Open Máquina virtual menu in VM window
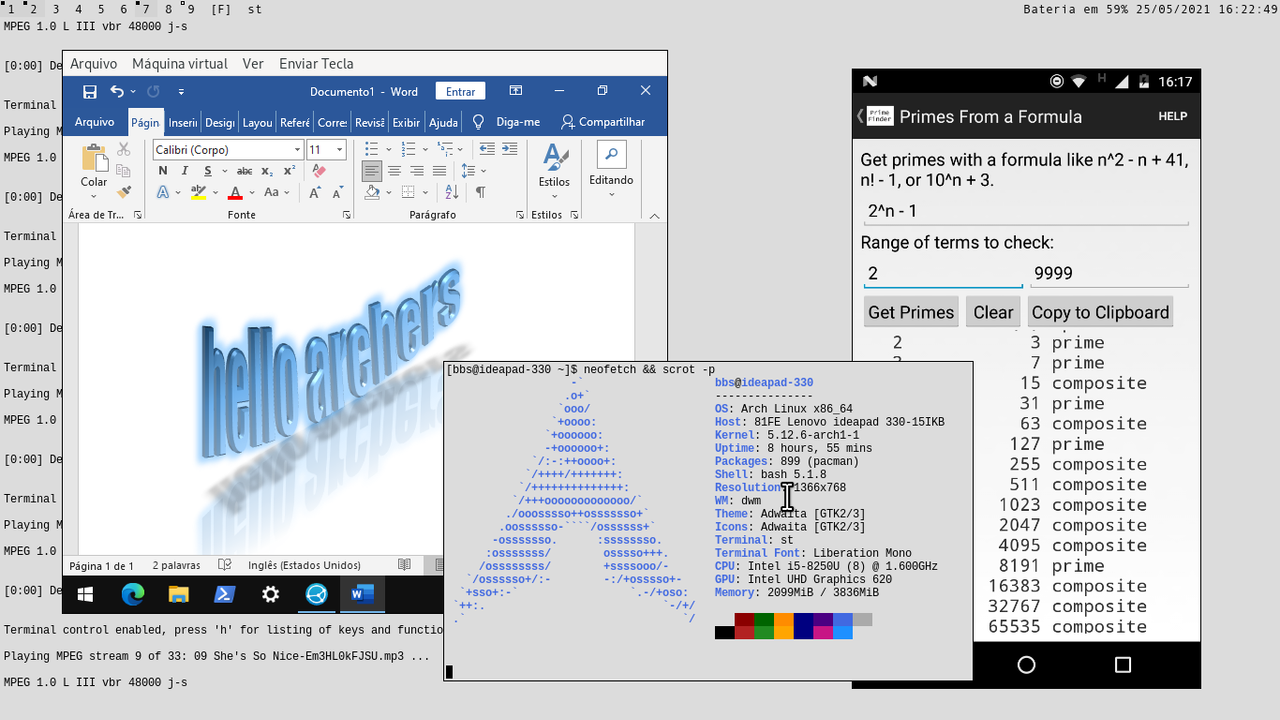 (x=180, y=63)
